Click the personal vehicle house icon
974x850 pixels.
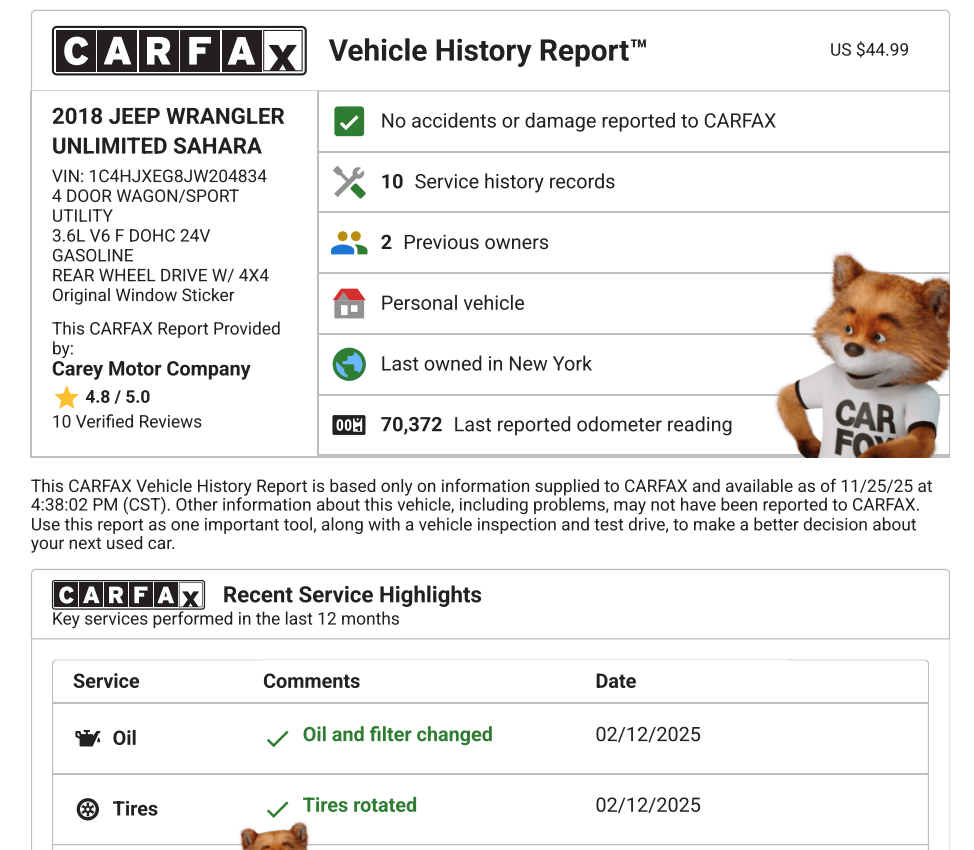point(348,303)
